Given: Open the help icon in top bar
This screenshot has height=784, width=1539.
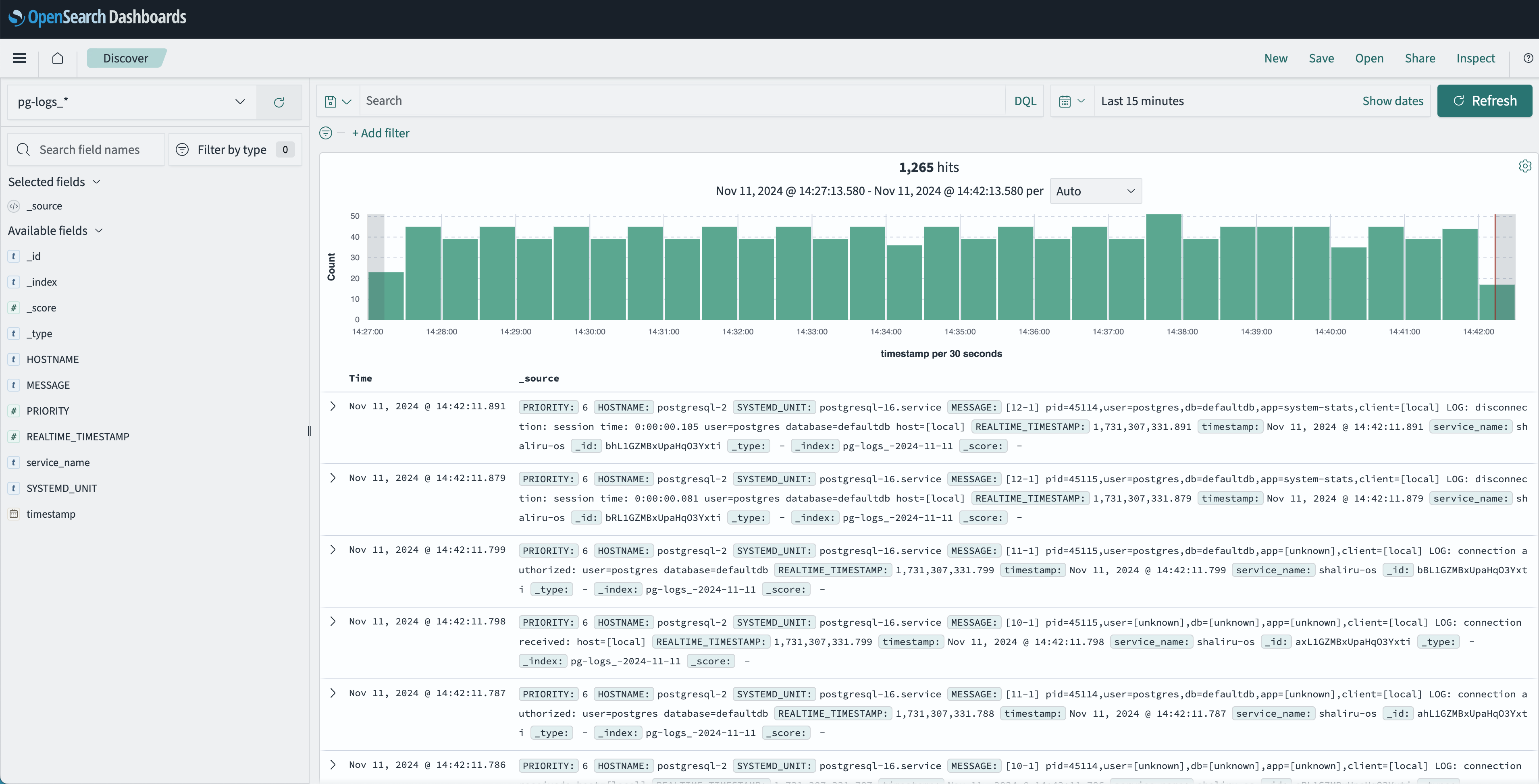Looking at the screenshot, I should (1528, 58).
